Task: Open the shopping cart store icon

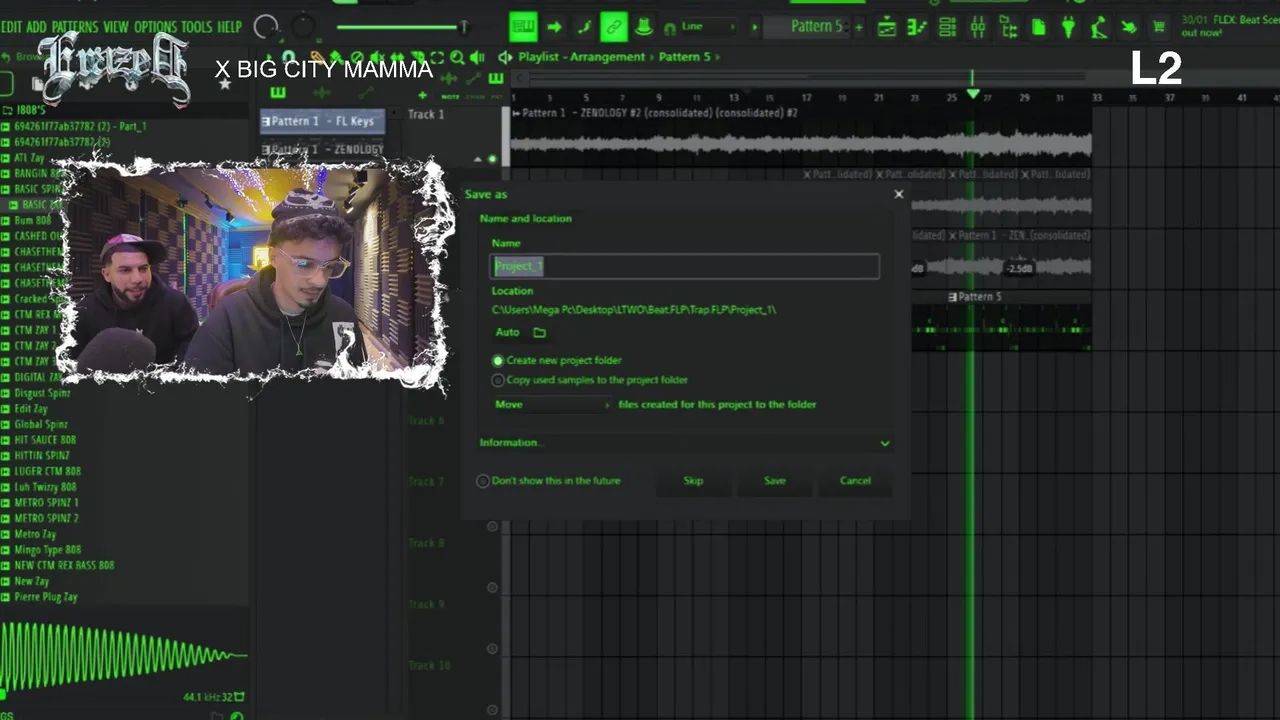Action: [1159, 28]
